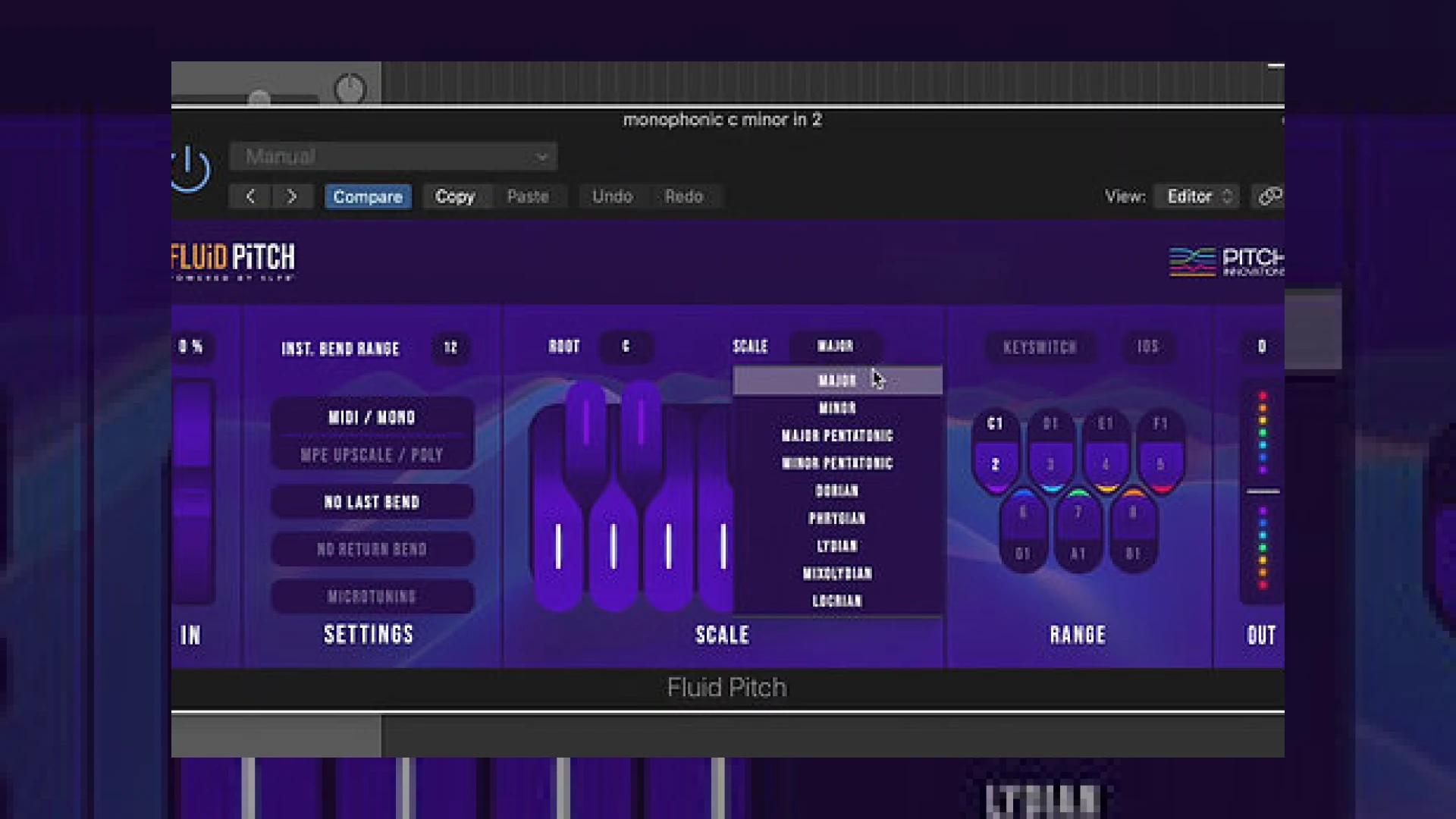
Task: Toggle NO RETURN BEND setting
Action: (x=372, y=549)
